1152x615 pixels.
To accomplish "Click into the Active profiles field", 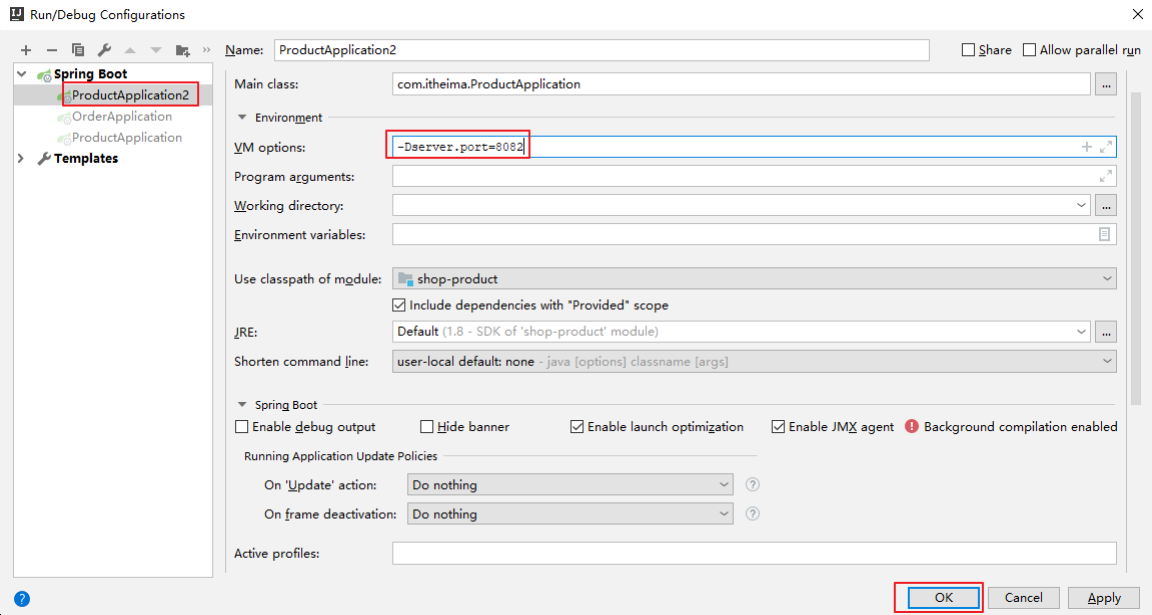I will (x=754, y=554).
